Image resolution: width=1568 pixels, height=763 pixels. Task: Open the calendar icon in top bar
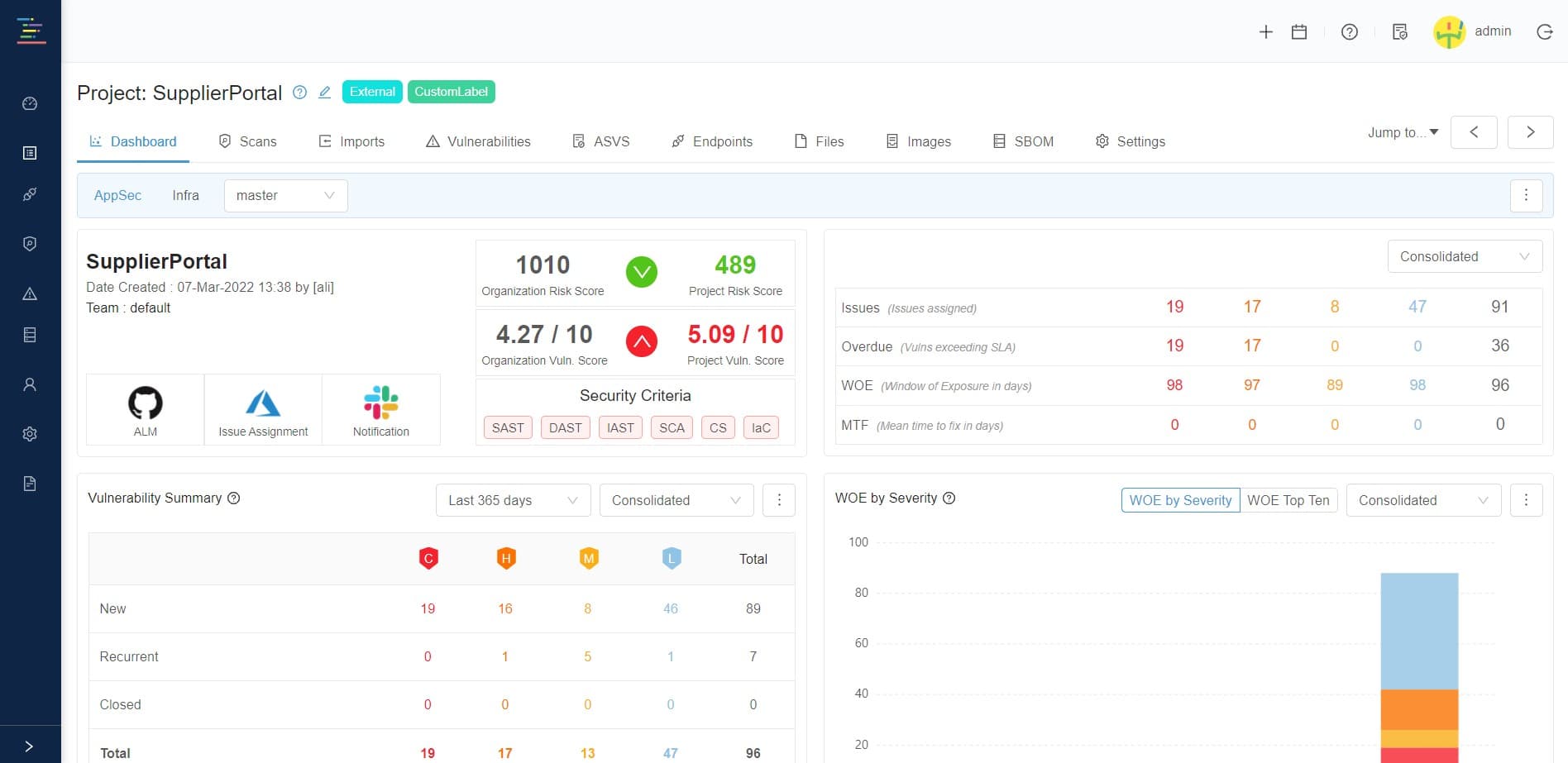(x=1299, y=32)
